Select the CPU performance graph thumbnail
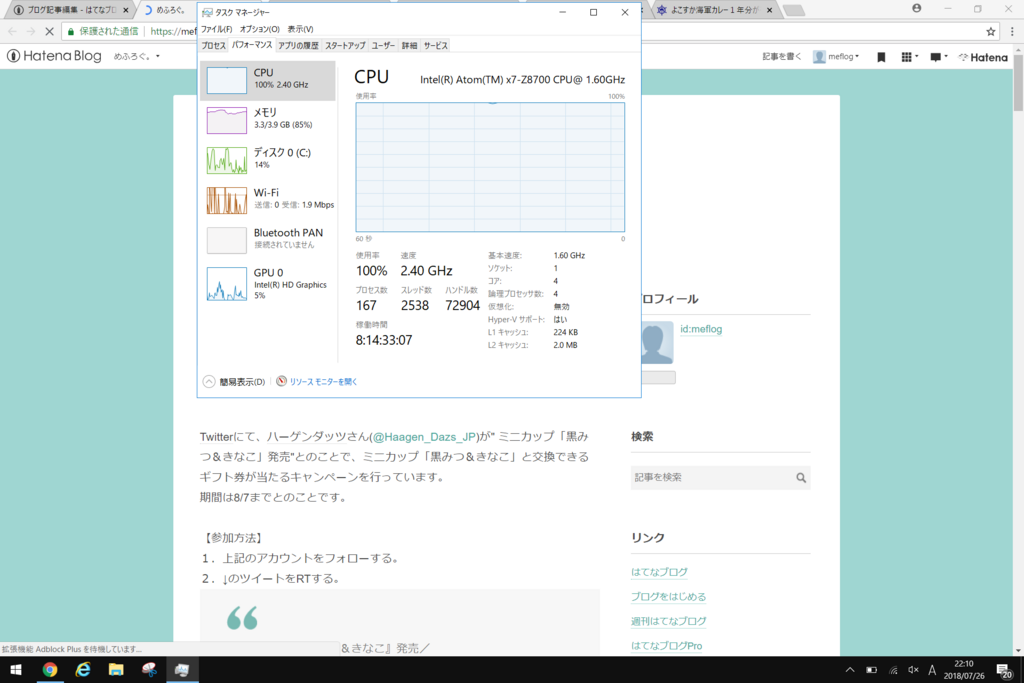 click(227, 80)
